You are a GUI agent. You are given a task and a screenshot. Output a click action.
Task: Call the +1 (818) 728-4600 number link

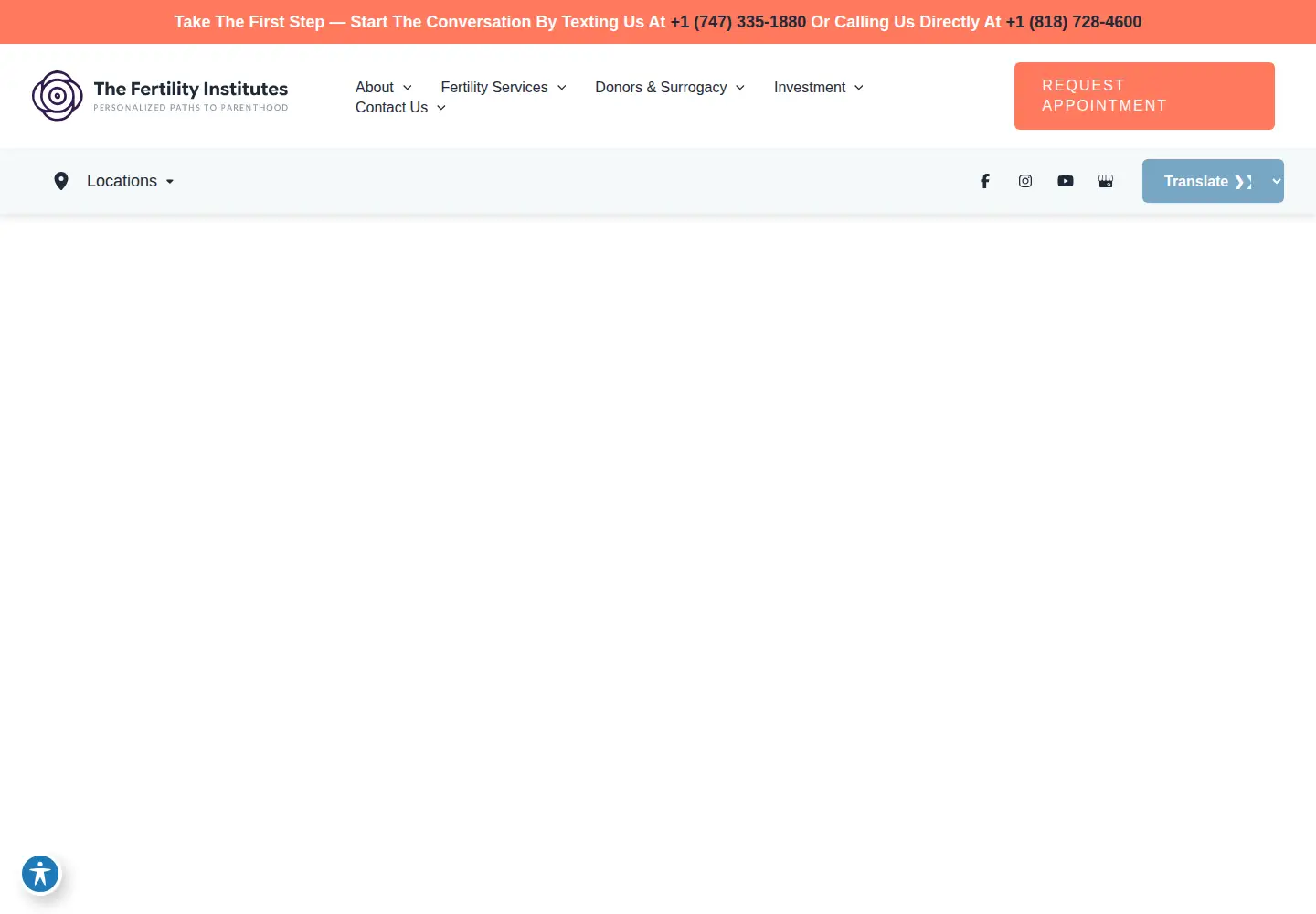pyautogui.click(x=1074, y=22)
